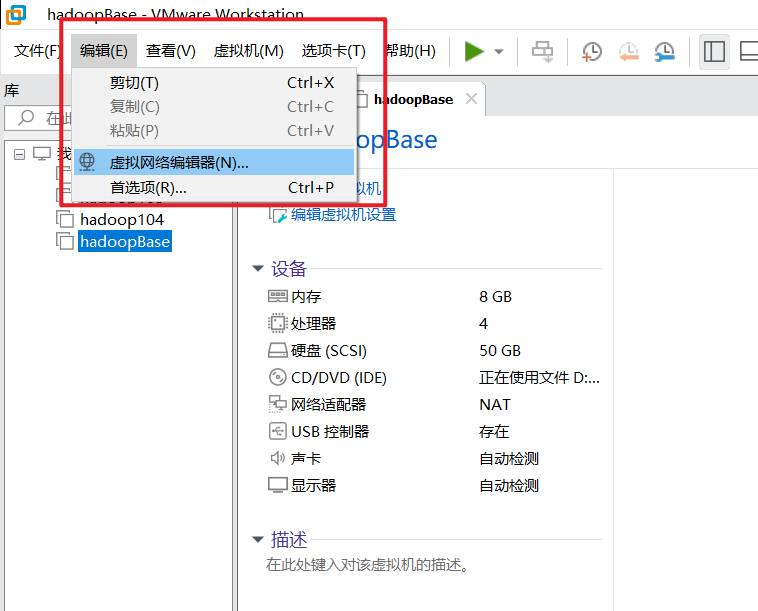The image size is (758, 611).
Task: Click the 正在使用文件 D:... value
Action: 539,378
